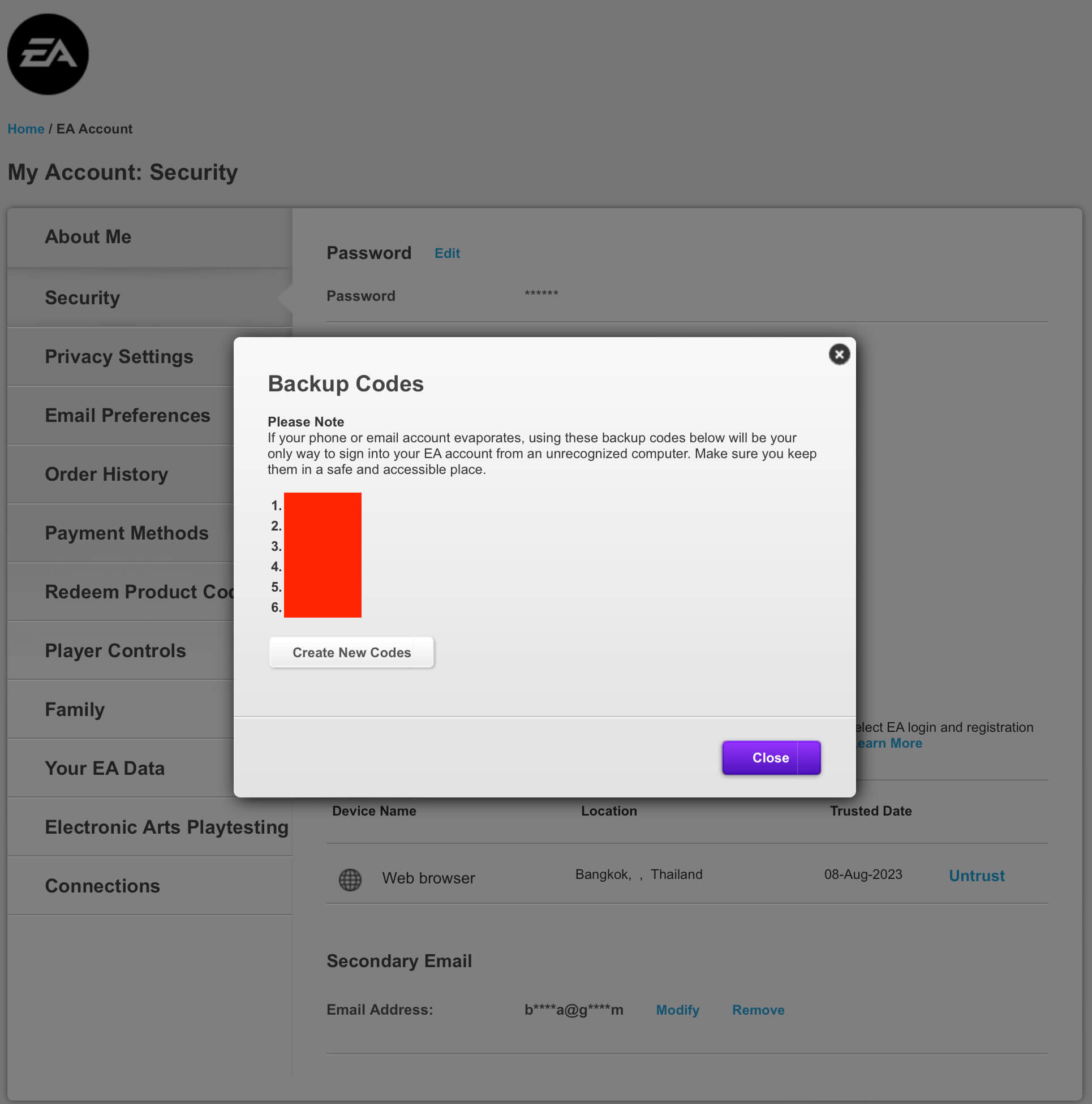The image size is (1092, 1104).
Task: Untrust the Web browser device
Action: [976, 876]
